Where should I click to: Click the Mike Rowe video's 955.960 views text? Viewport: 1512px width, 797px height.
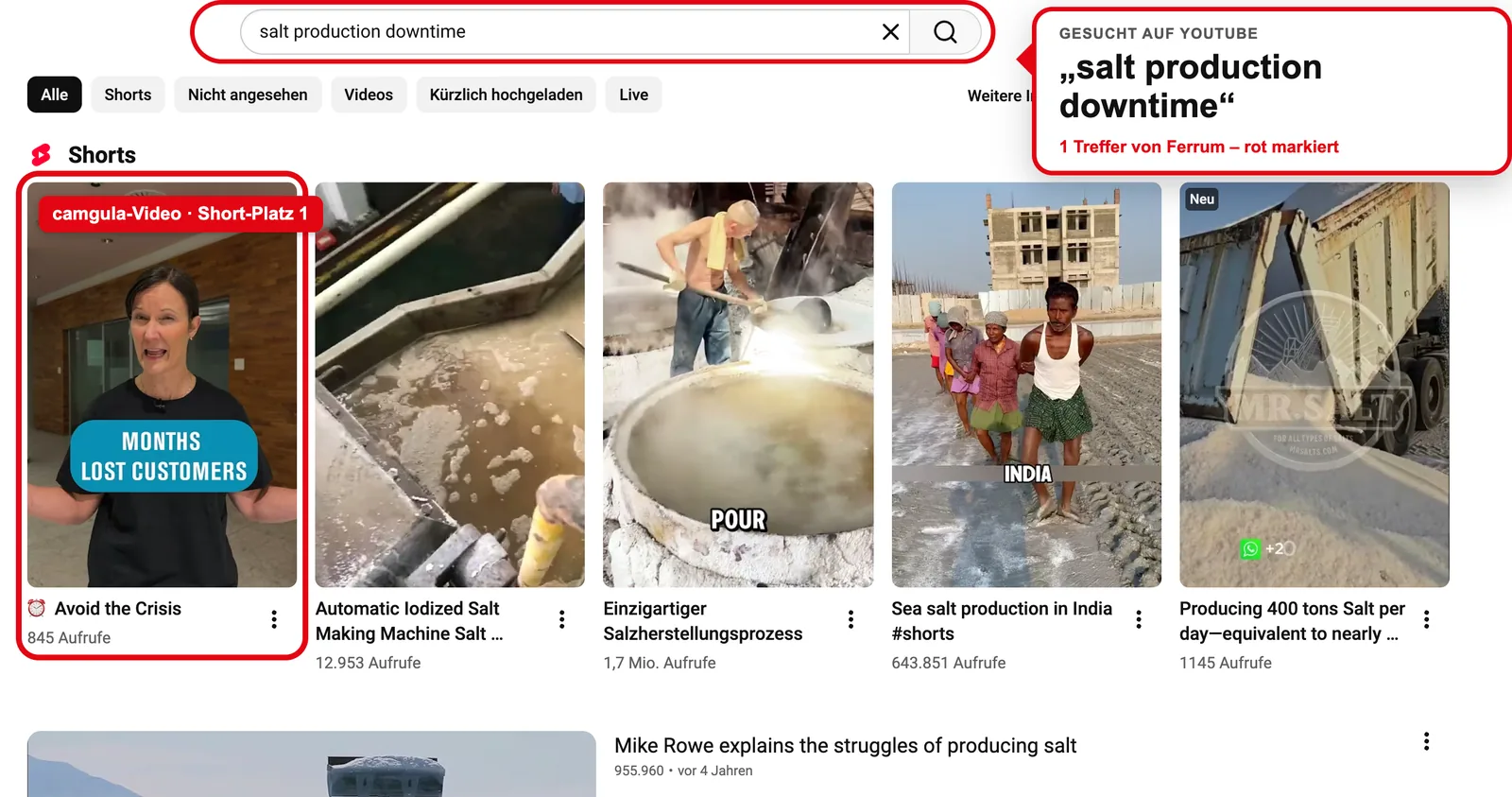click(639, 771)
